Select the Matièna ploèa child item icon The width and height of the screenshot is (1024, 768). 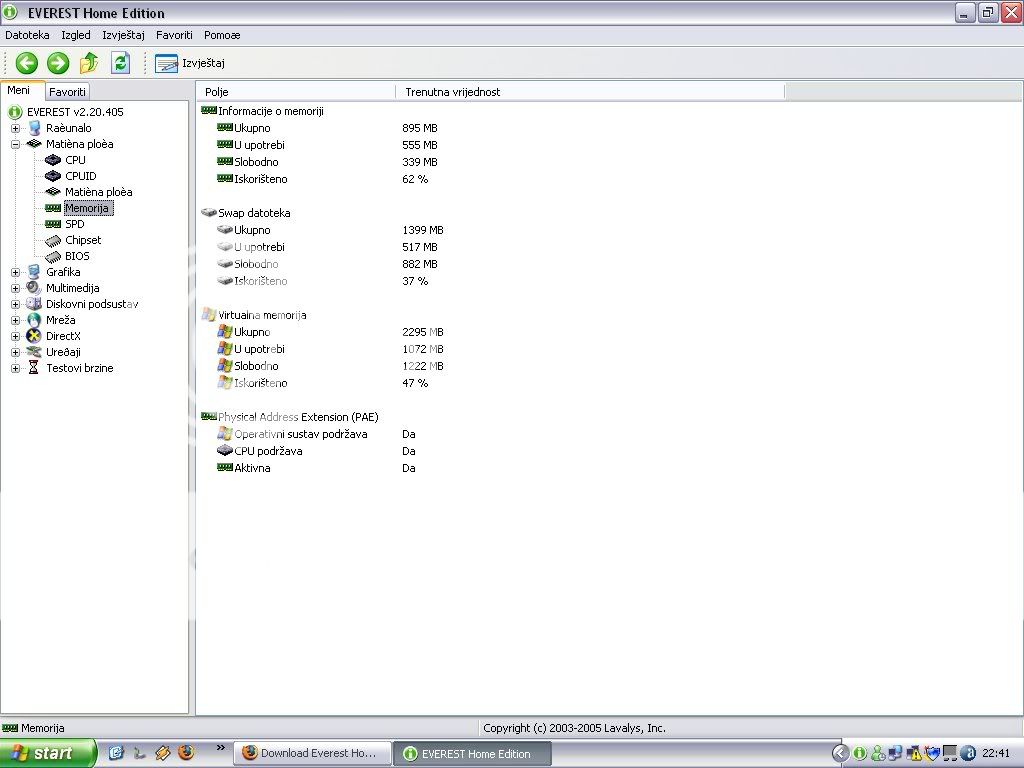coord(53,192)
